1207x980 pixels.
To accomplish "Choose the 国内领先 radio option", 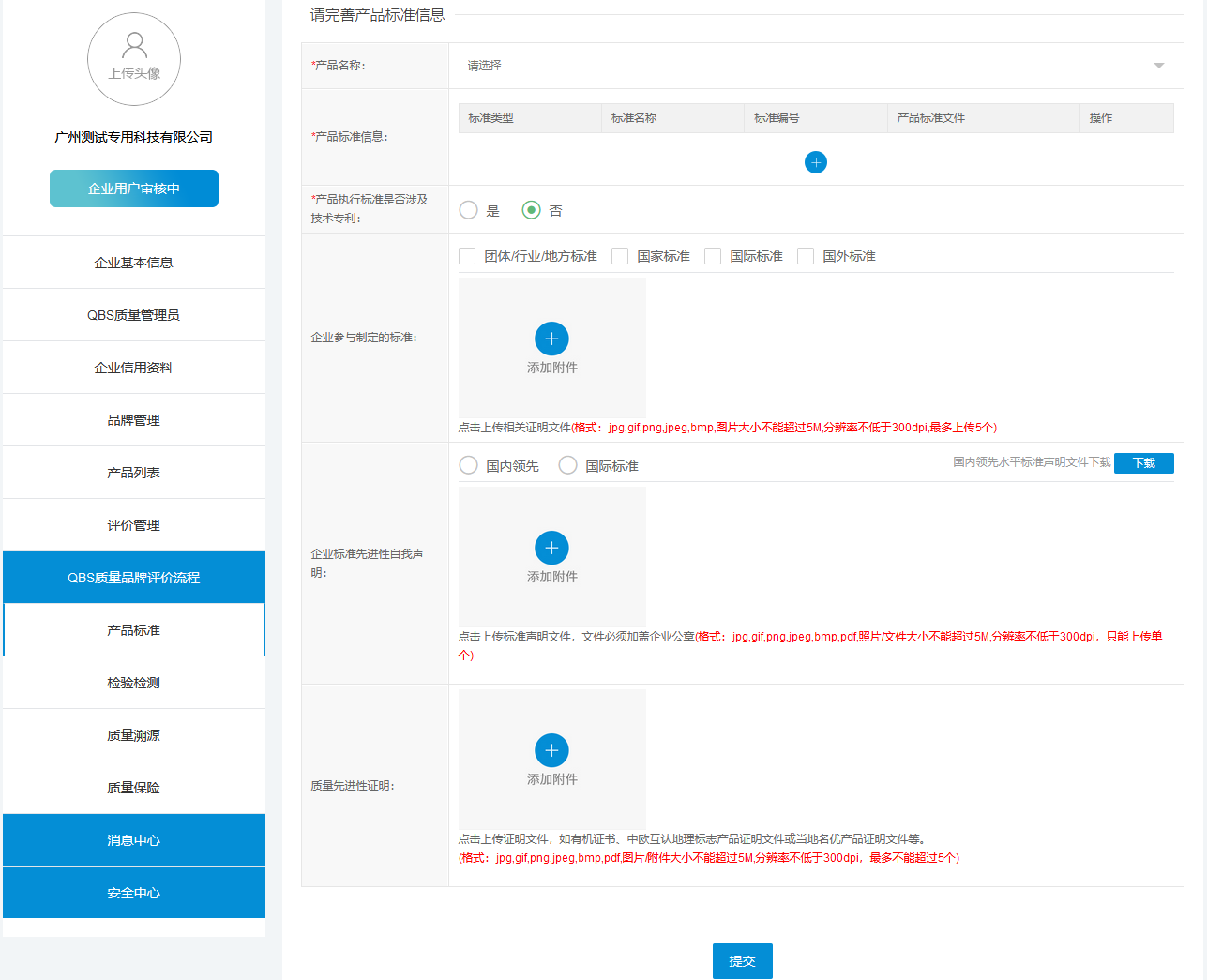I will (469, 465).
